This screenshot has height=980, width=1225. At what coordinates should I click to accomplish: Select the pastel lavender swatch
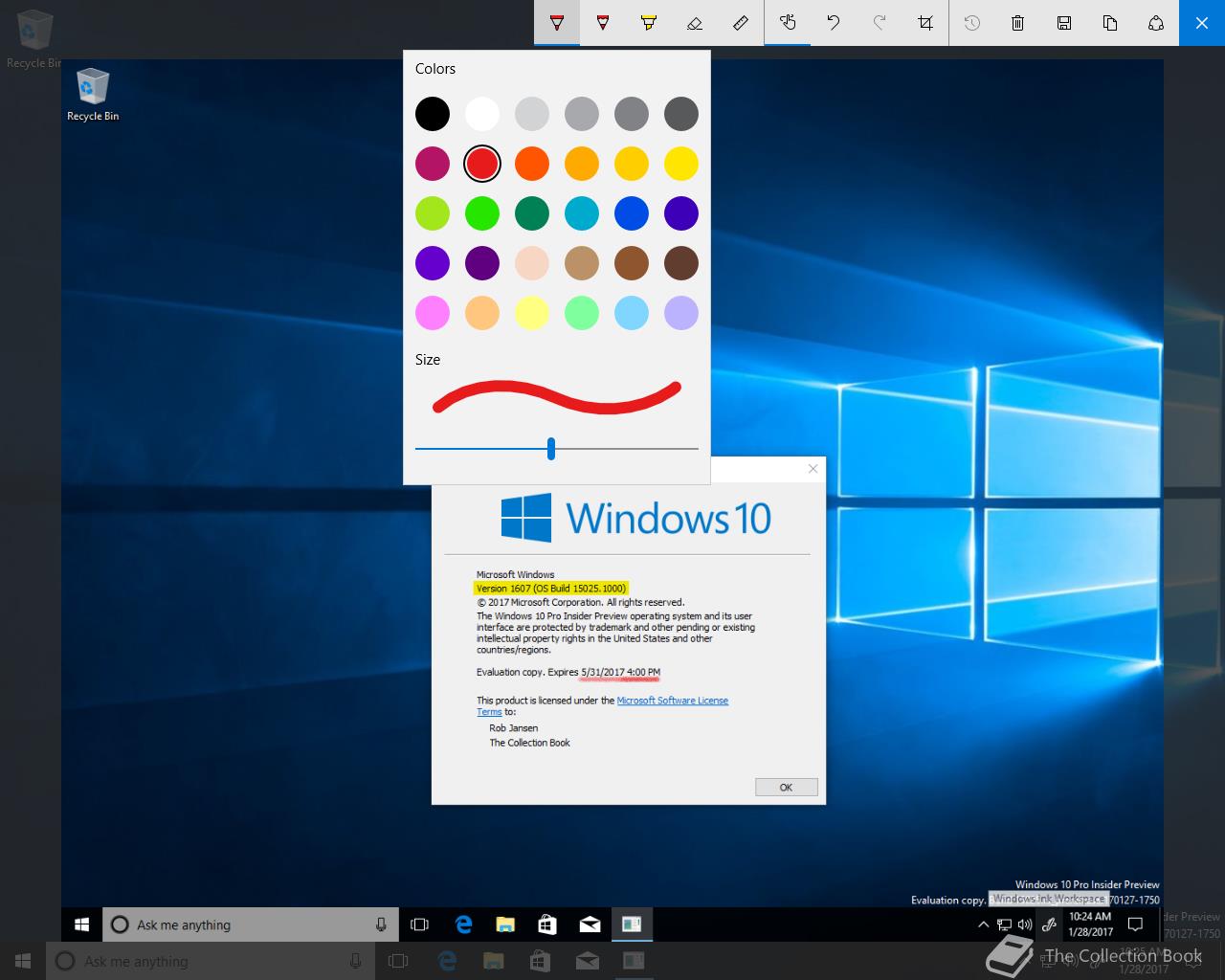681,313
